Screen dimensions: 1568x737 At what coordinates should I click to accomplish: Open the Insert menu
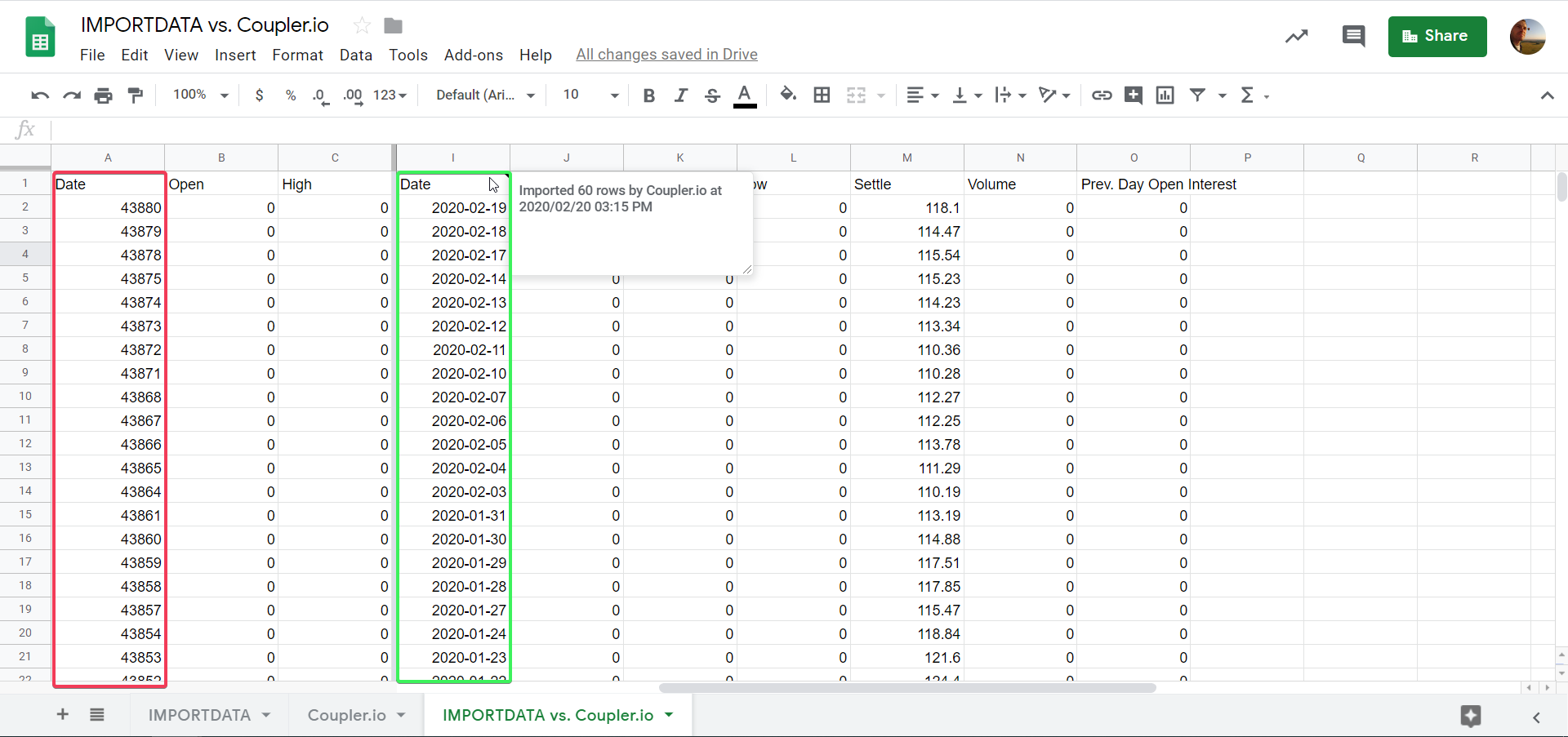coord(235,55)
